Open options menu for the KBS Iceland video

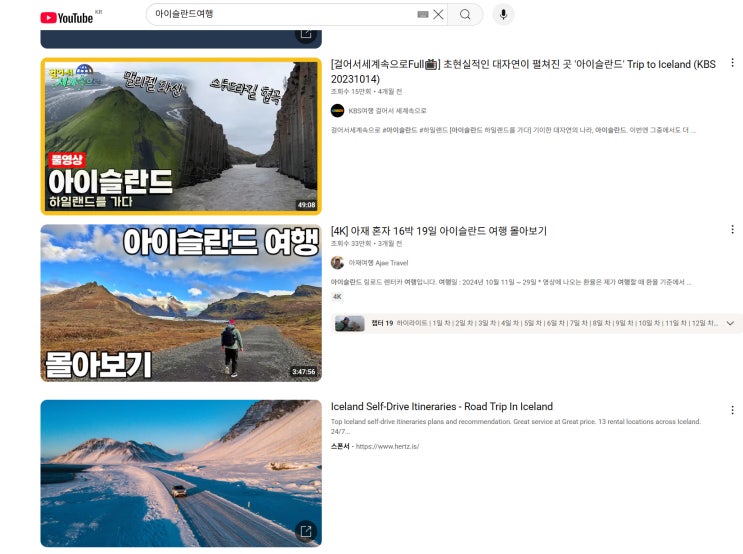[x=732, y=63]
